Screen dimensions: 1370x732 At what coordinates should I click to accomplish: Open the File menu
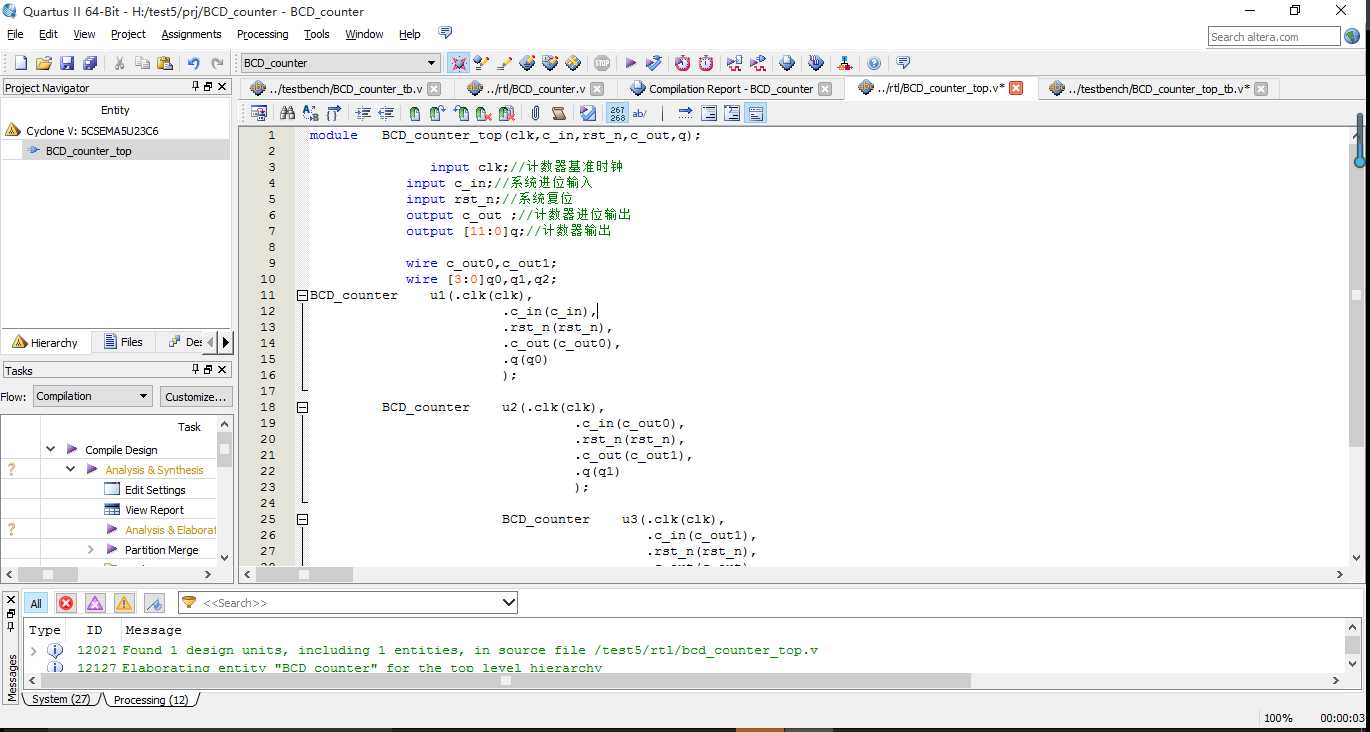(x=15, y=34)
